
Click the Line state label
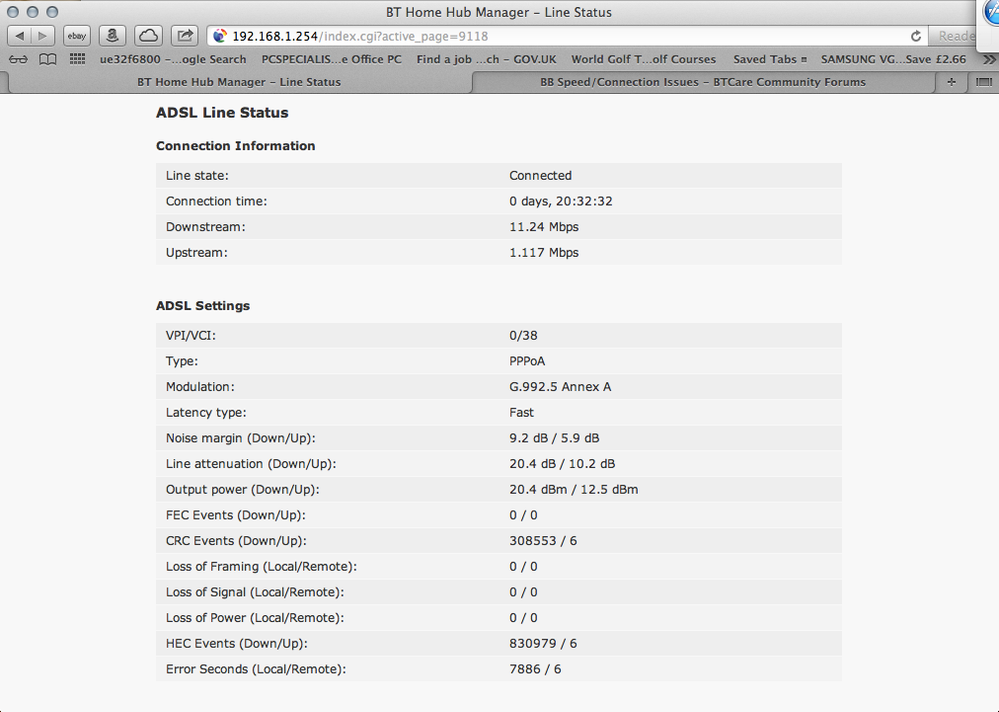(197, 176)
